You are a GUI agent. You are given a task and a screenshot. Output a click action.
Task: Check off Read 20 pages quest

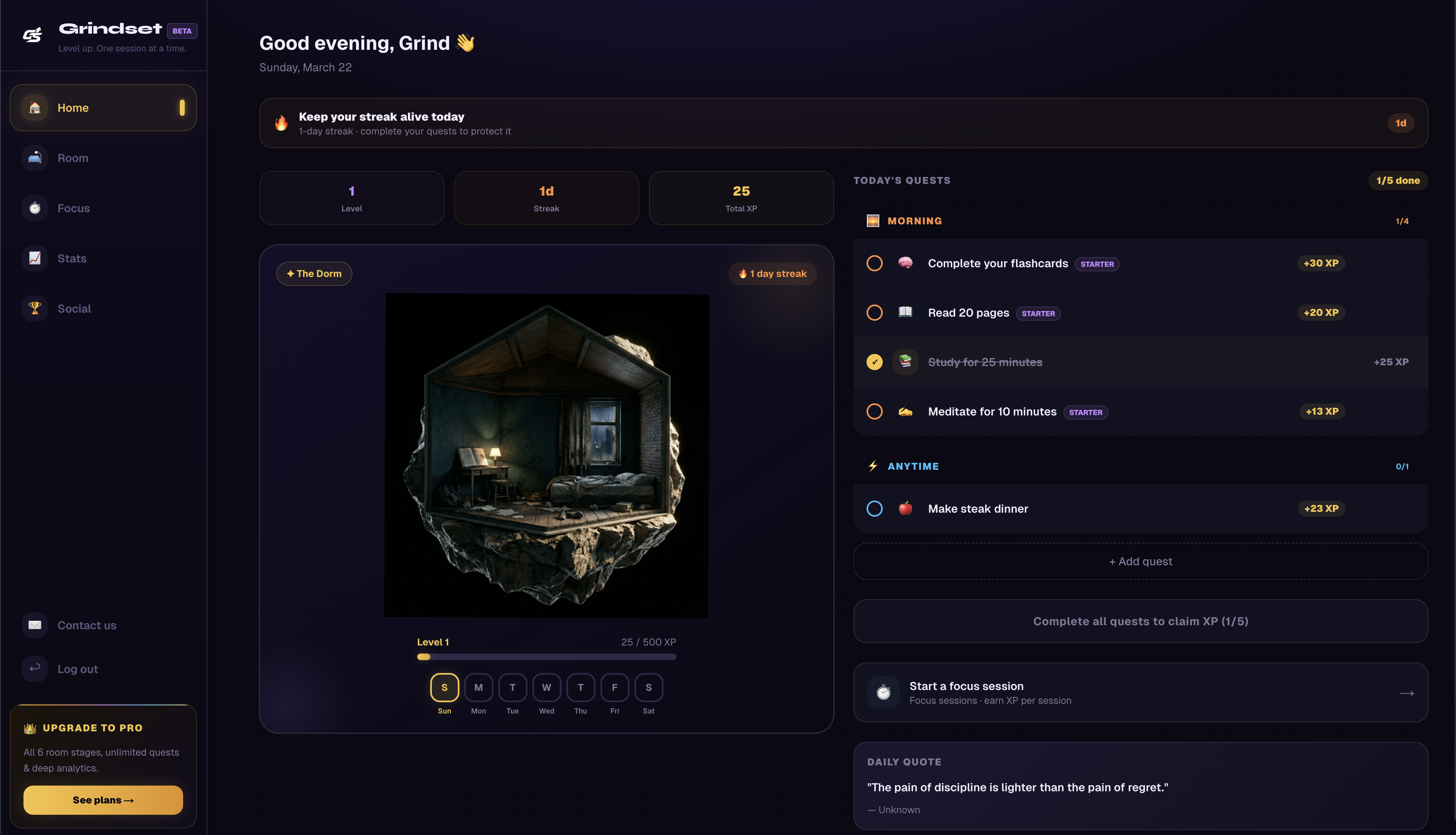[x=874, y=313]
